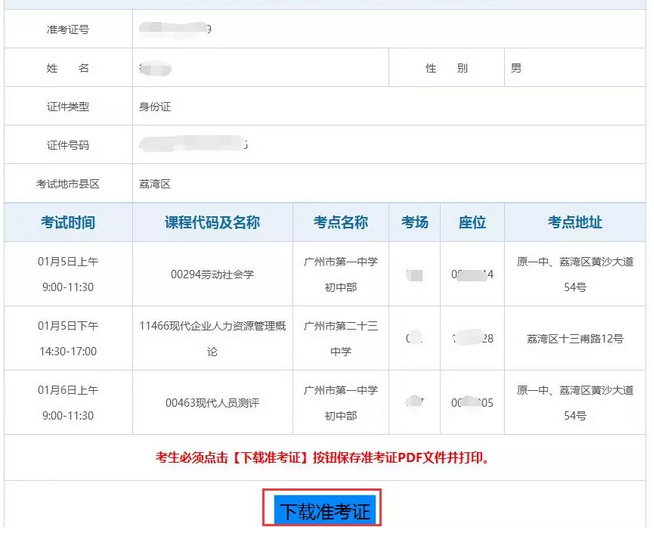Select the 01月5日下午 14:30-17:00 exam time
654x533 pixels.
click(68, 339)
